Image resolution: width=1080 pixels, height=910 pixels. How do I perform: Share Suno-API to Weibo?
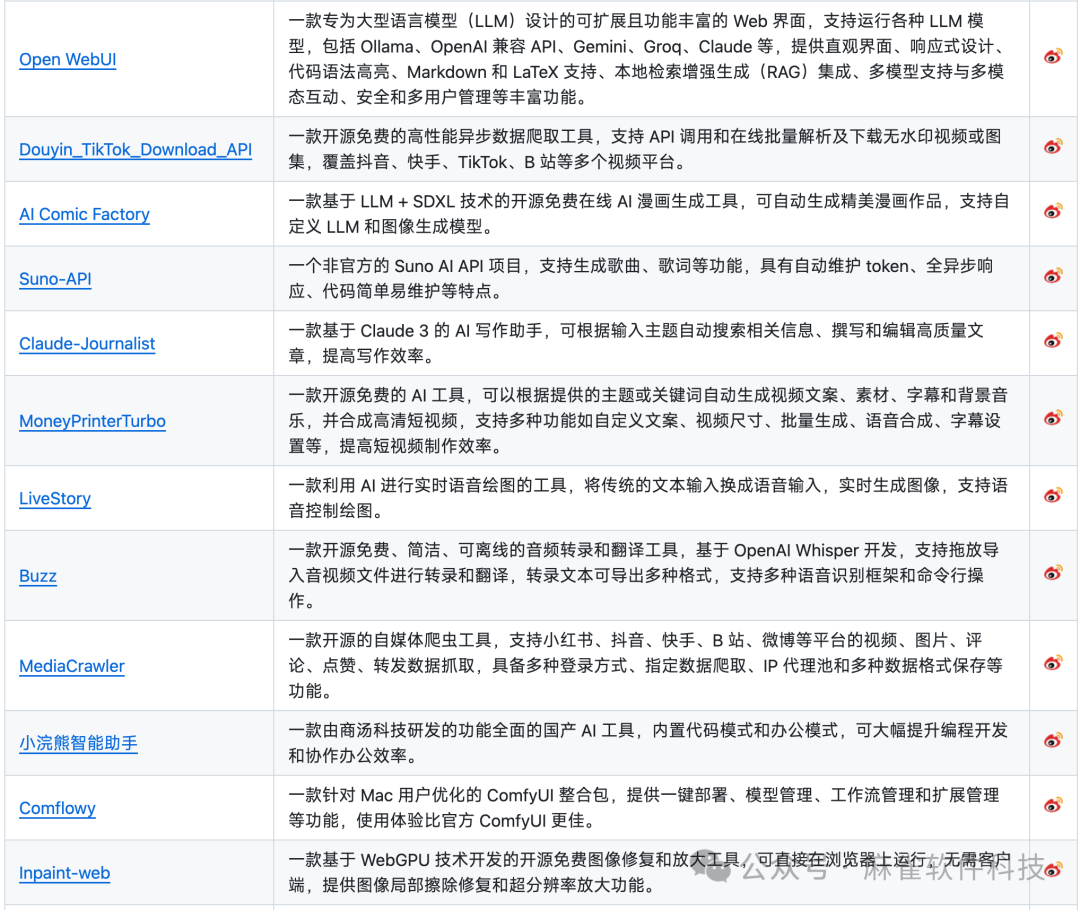click(1053, 278)
